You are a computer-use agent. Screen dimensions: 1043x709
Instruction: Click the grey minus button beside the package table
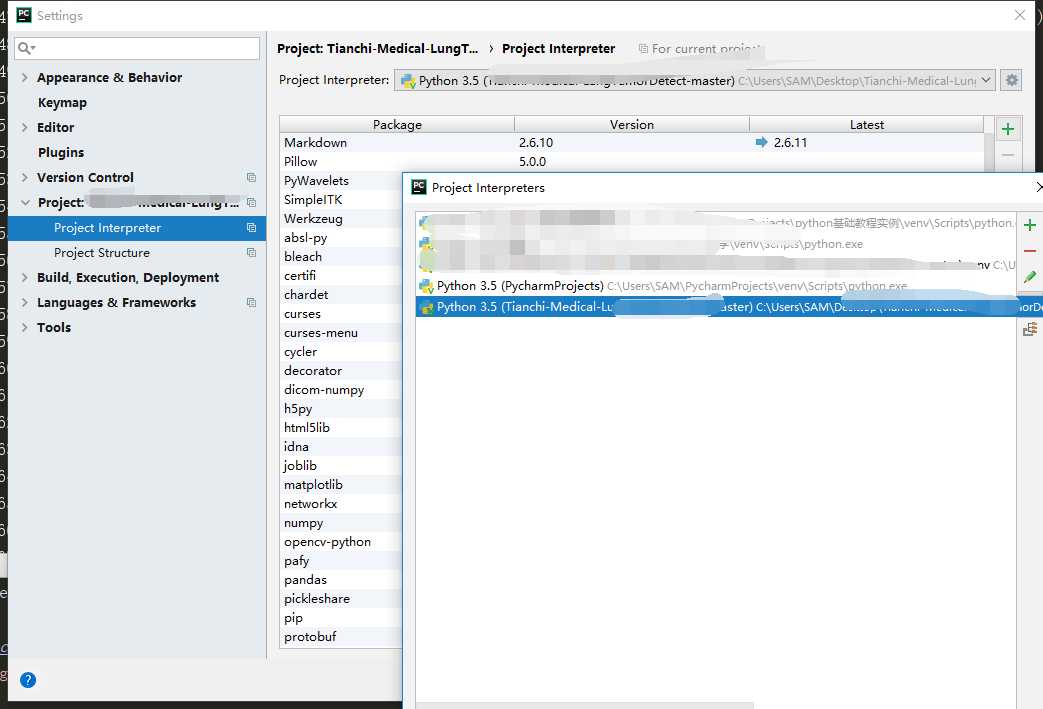(x=1008, y=155)
